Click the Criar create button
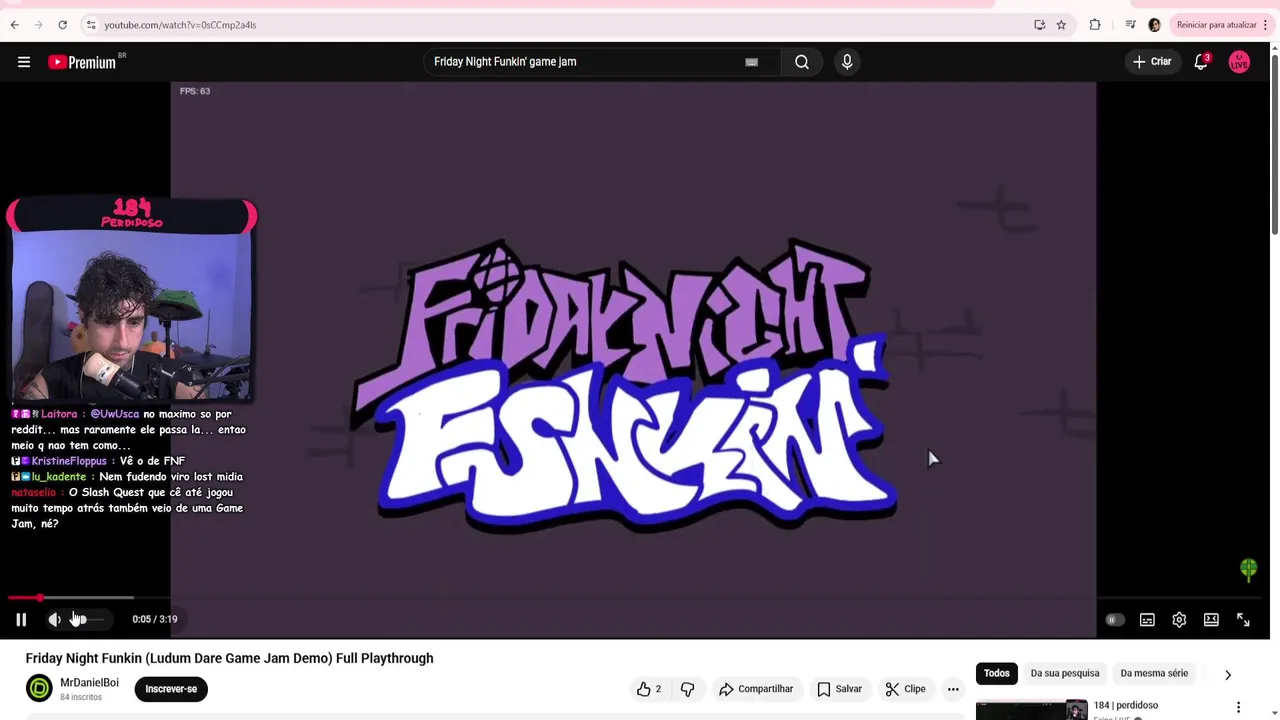Image resolution: width=1280 pixels, height=720 pixels. [1152, 62]
